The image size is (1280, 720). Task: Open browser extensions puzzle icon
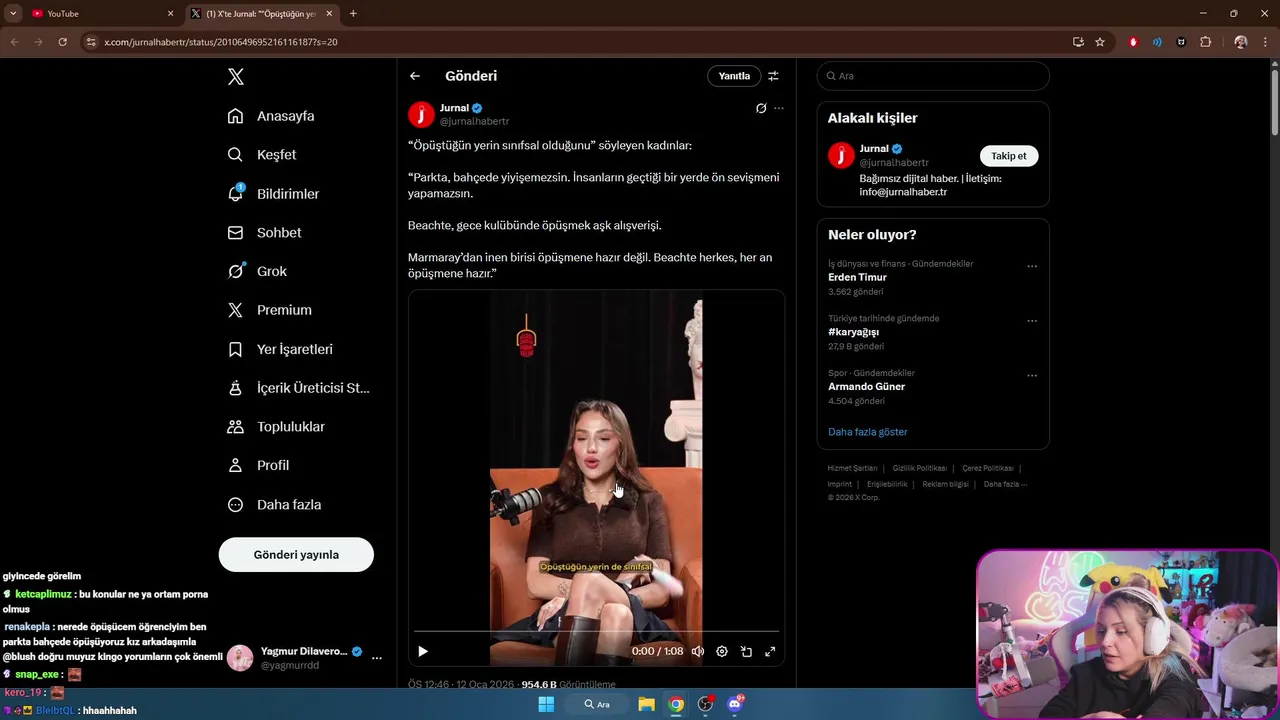(1205, 42)
